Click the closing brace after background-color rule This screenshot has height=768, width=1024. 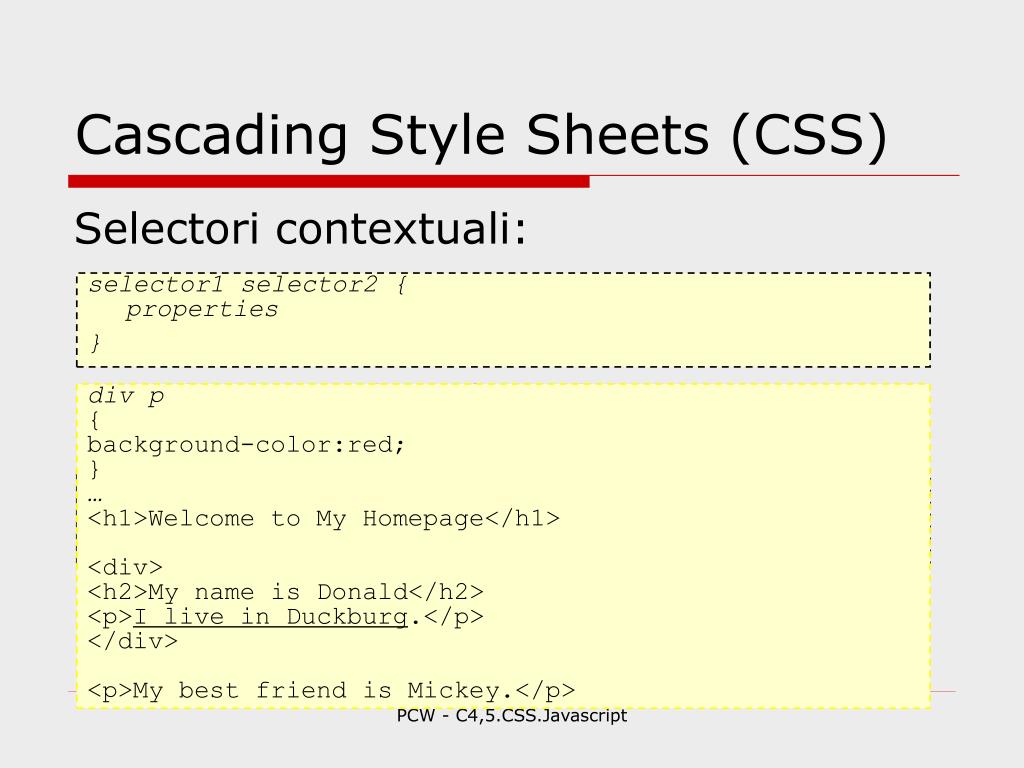pyautogui.click(x=95, y=469)
